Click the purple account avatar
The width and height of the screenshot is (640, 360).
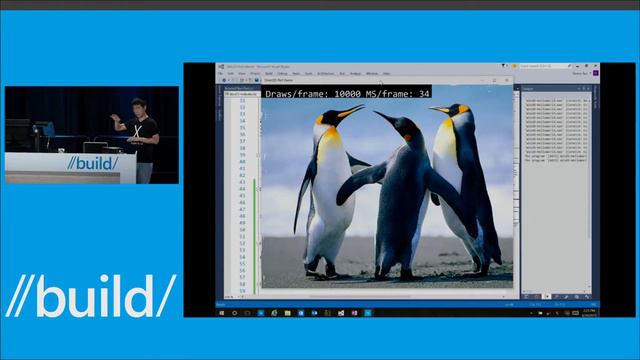pos(596,73)
